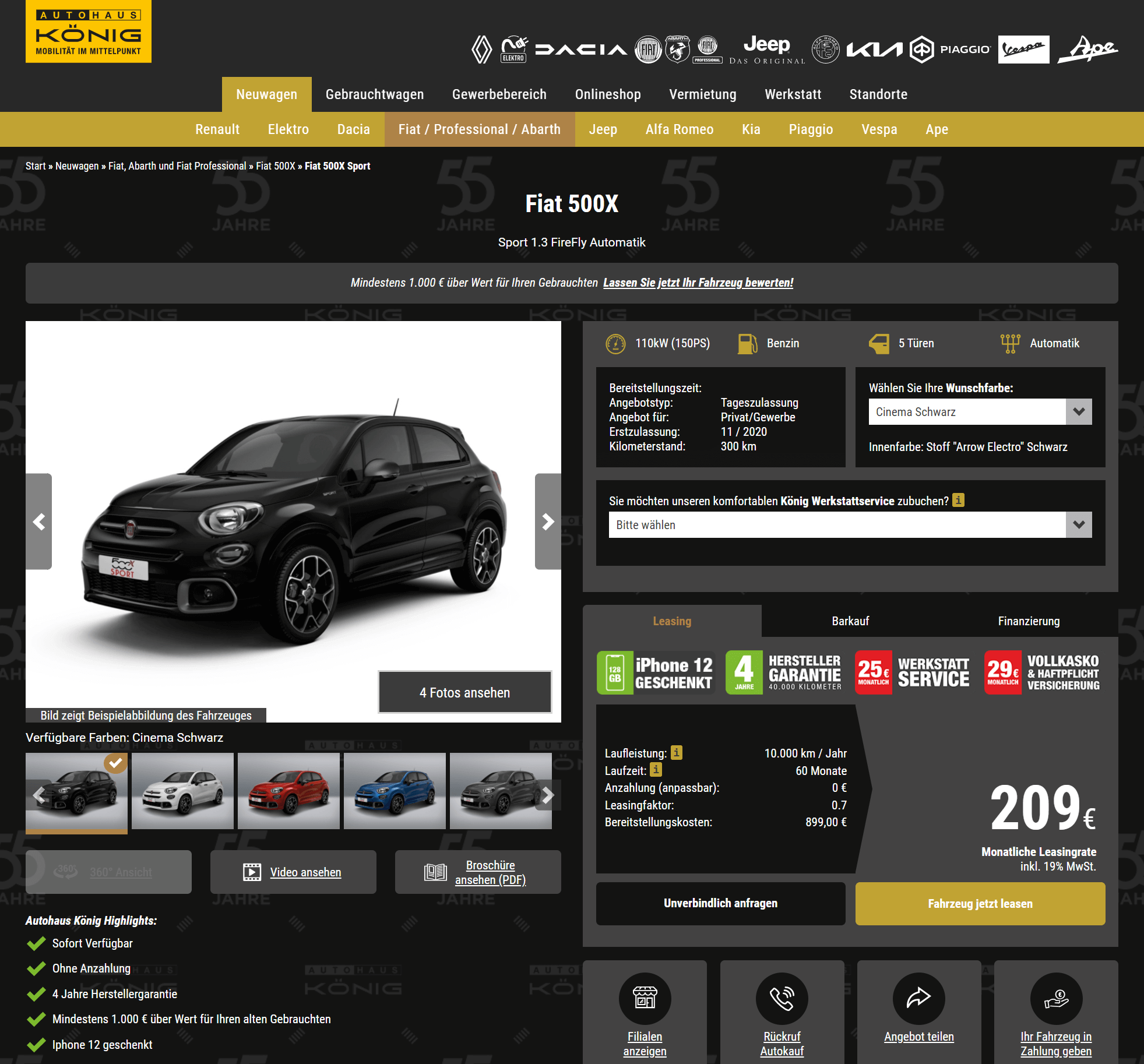Click the Fiat Professional logo
The height and width of the screenshot is (1064, 1144).
click(707, 50)
